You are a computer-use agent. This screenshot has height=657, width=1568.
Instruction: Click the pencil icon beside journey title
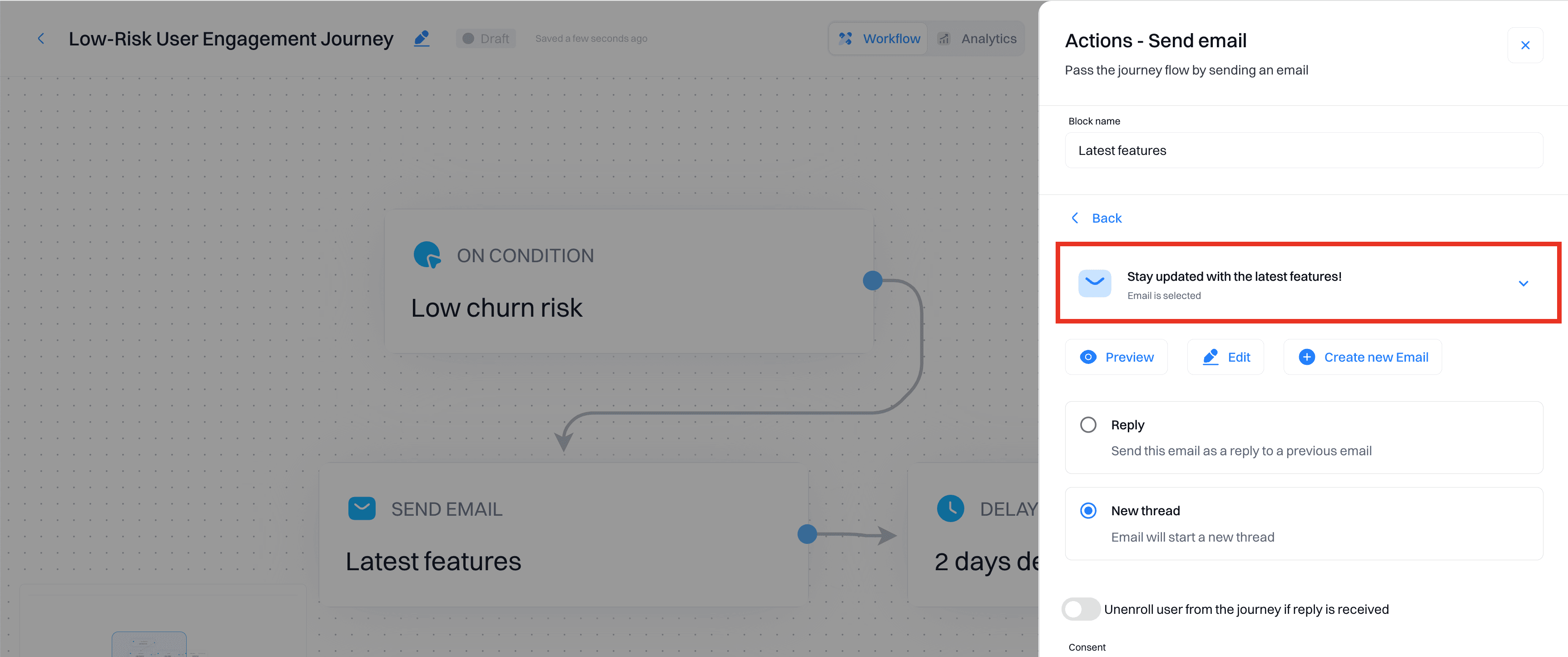coord(421,39)
